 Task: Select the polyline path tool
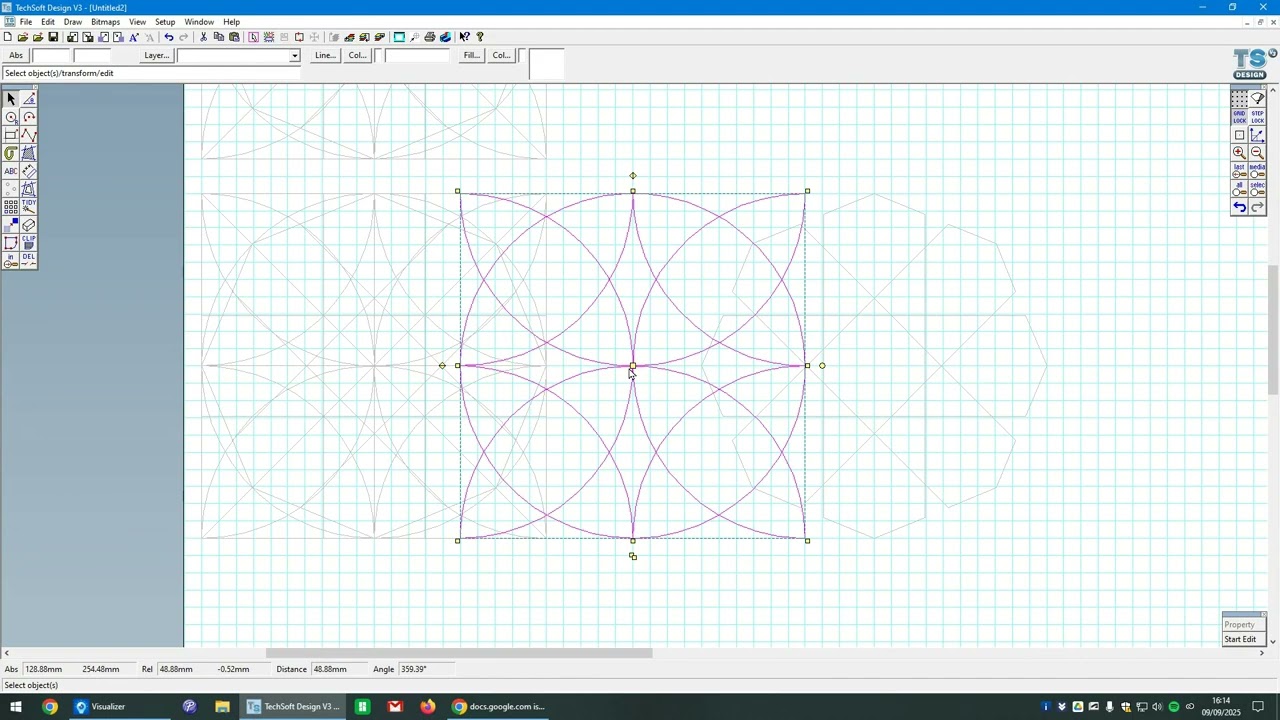[x=29, y=135]
